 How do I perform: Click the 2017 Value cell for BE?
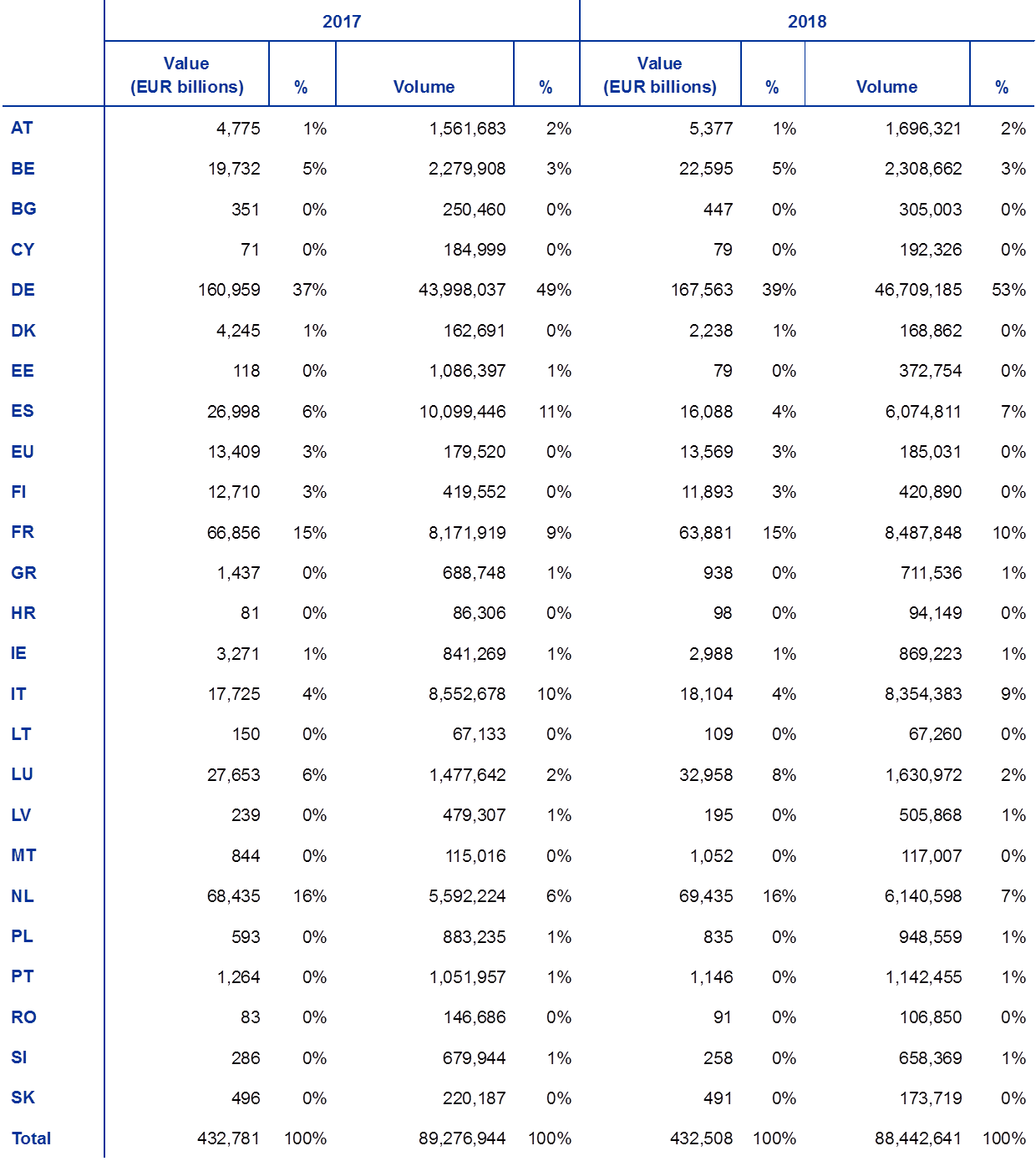pos(234,169)
